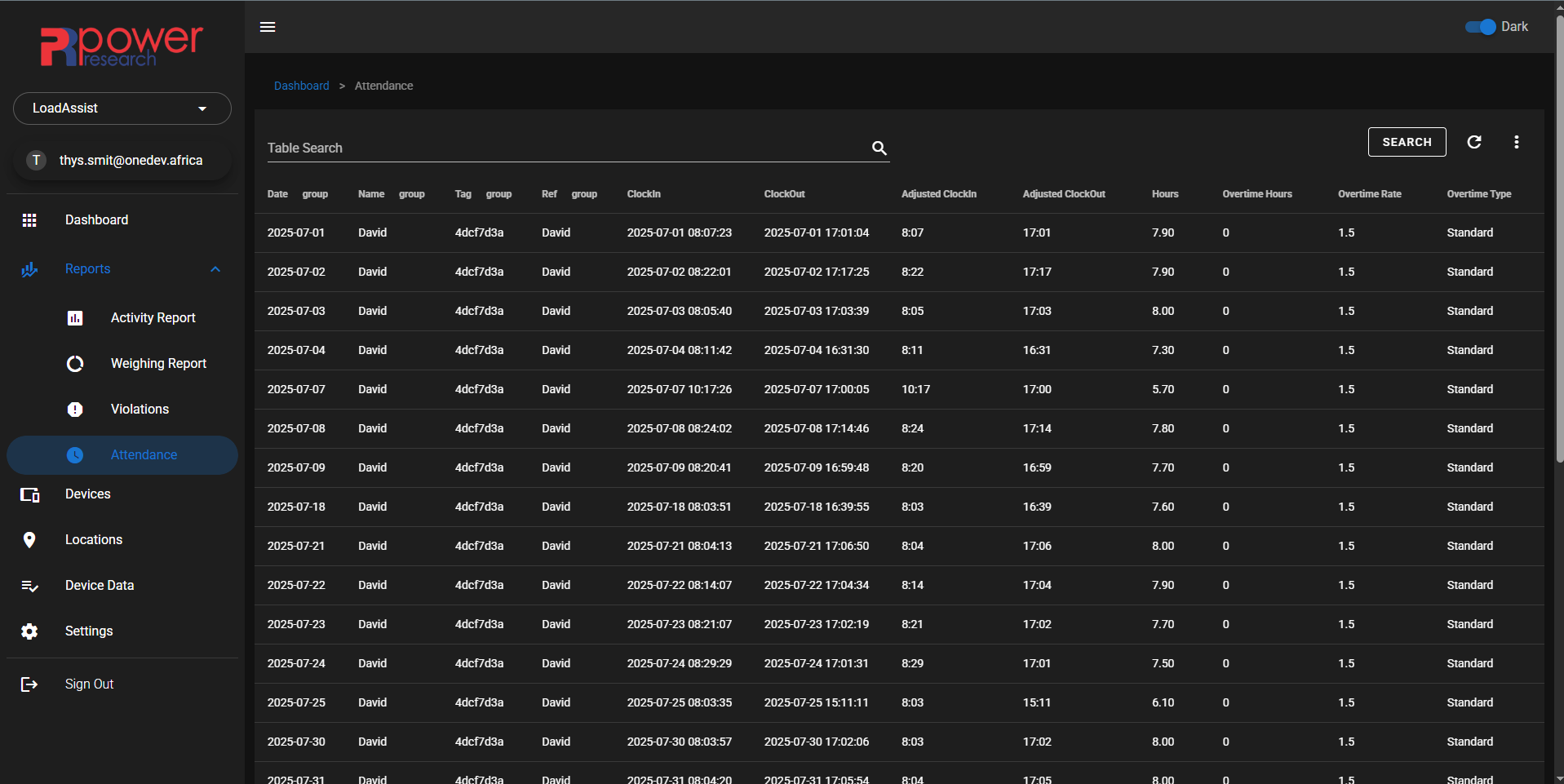Image resolution: width=1564 pixels, height=784 pixels.
Task: Sort by the ClockIn column header
Action: pos(644,194)
